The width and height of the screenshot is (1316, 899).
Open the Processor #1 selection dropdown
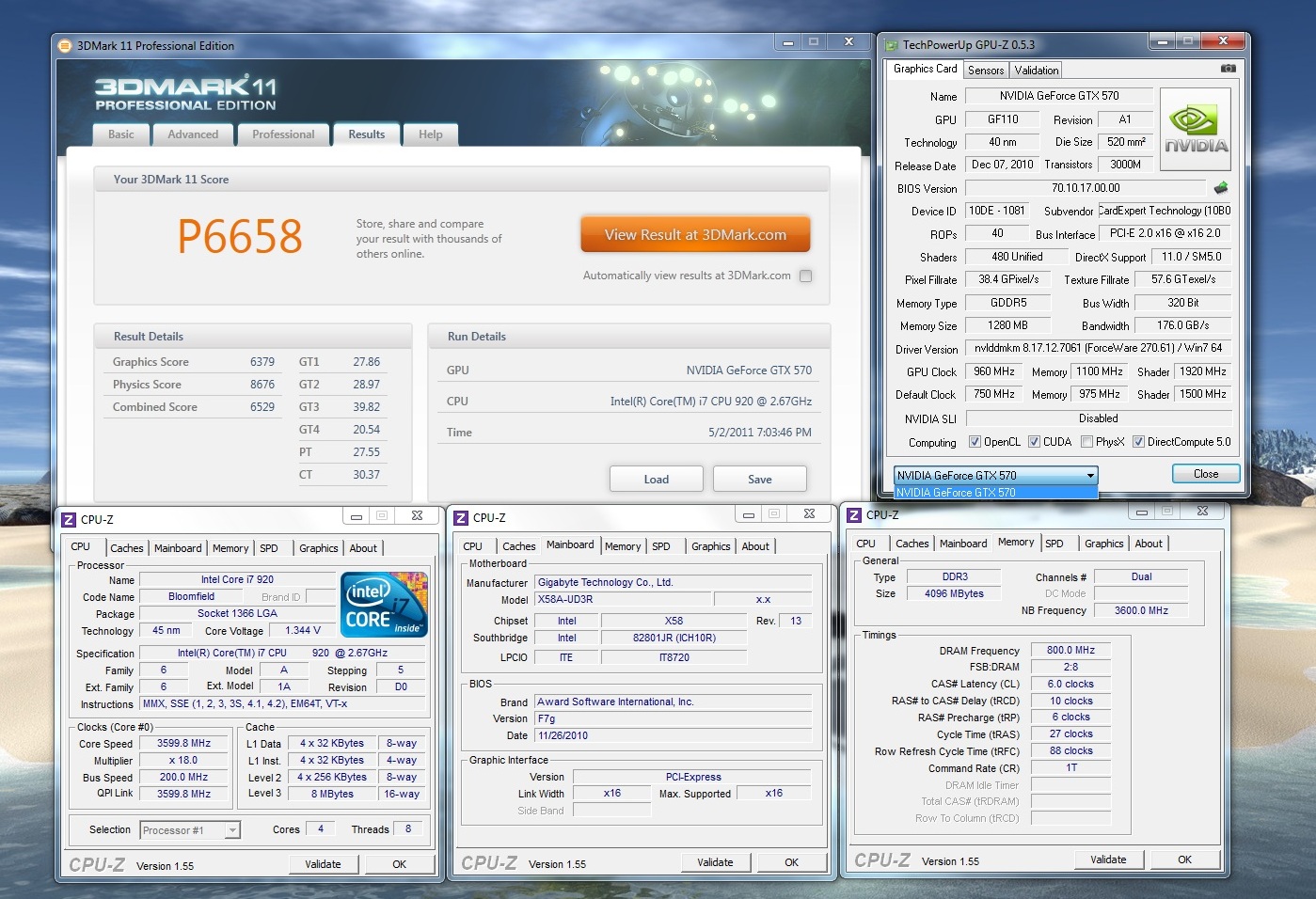[190, 830]
